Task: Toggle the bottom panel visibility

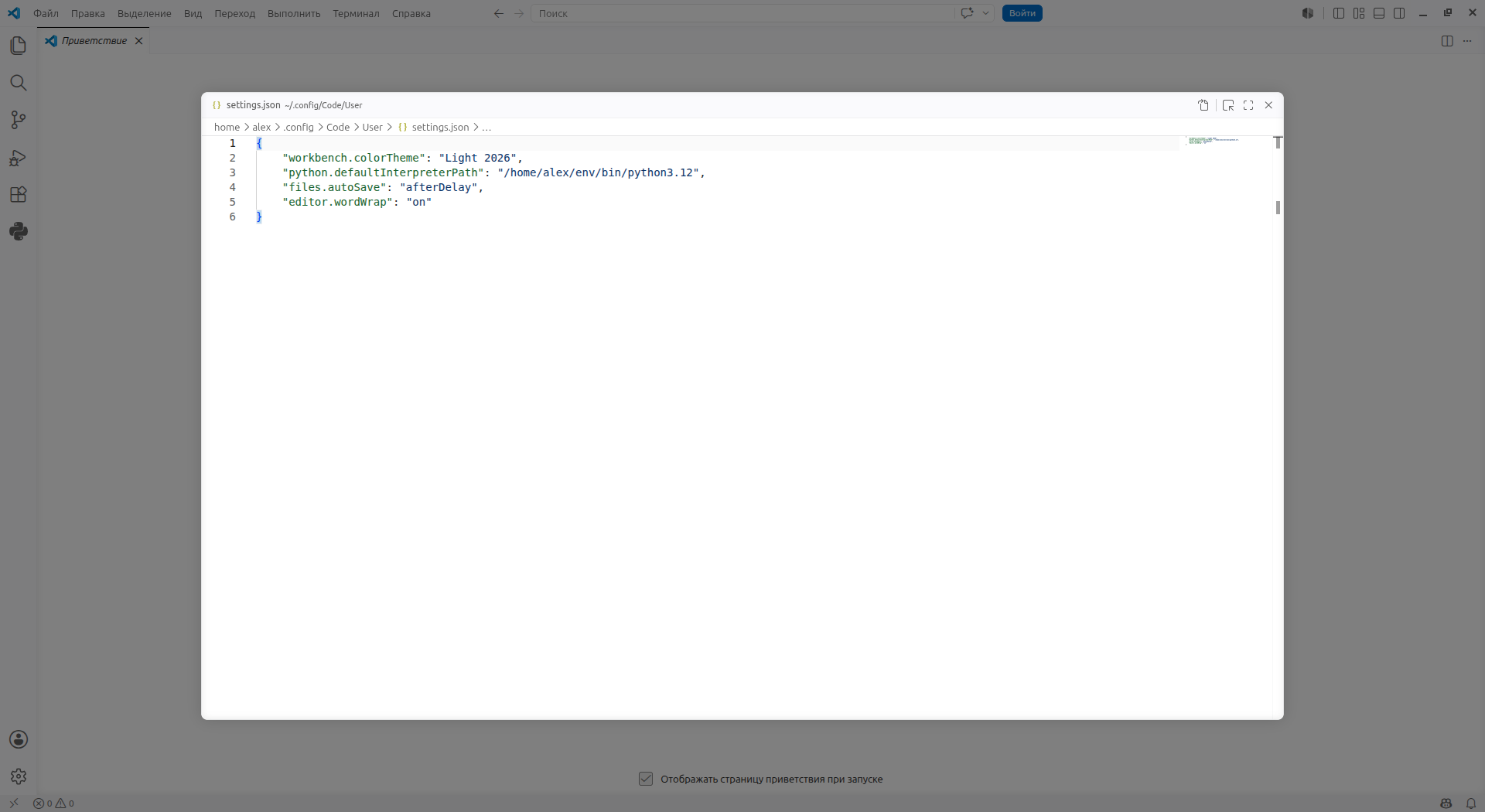Action: click(x=1379, y=13)
